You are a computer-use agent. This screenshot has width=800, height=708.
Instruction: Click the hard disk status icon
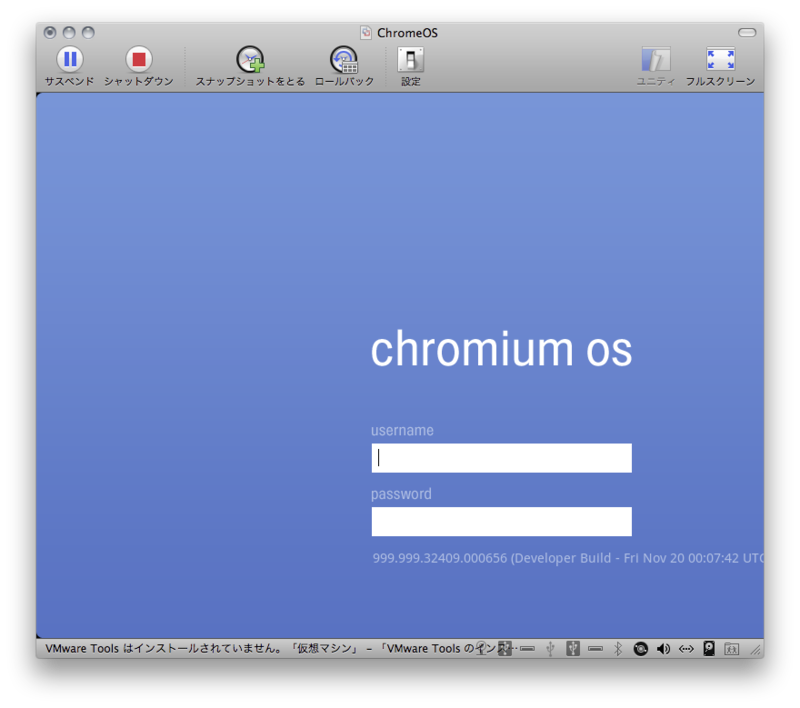[709, 648]
